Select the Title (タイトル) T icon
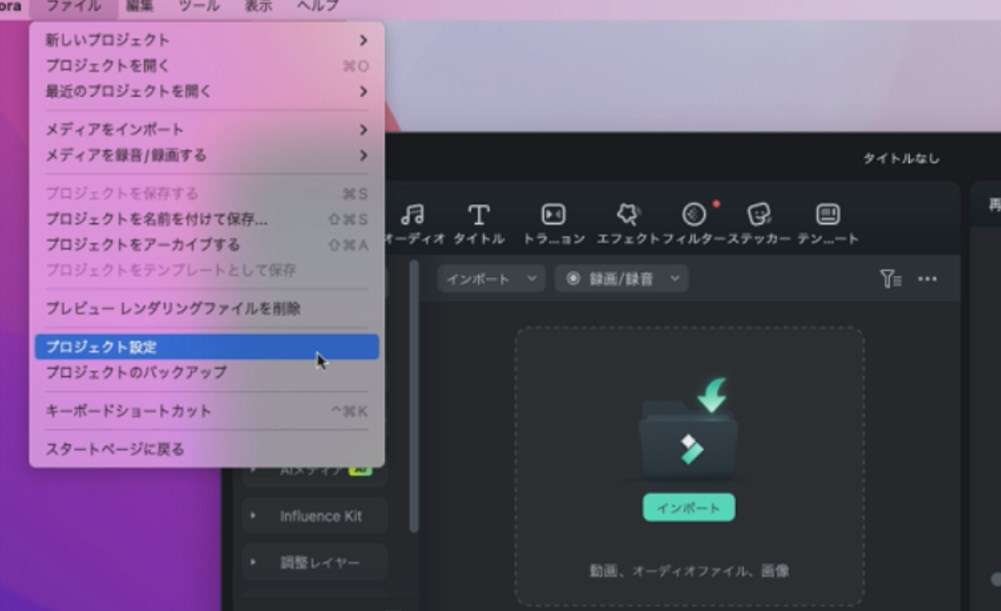The width and height of the screenshot is (1001, 611). point(479,215)
